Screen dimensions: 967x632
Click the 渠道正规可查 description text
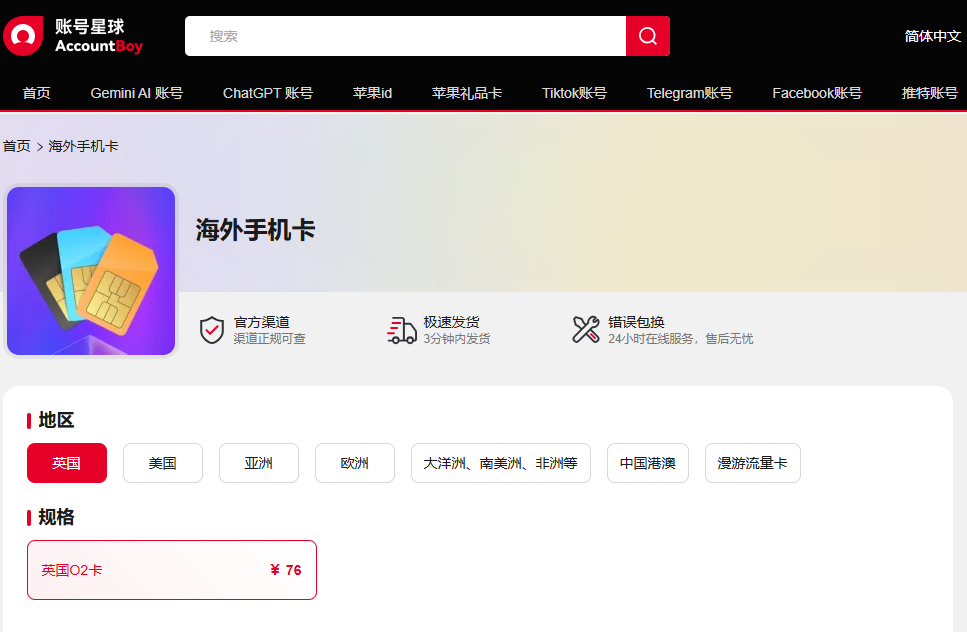pyautogui.click(x=270, y=339)
